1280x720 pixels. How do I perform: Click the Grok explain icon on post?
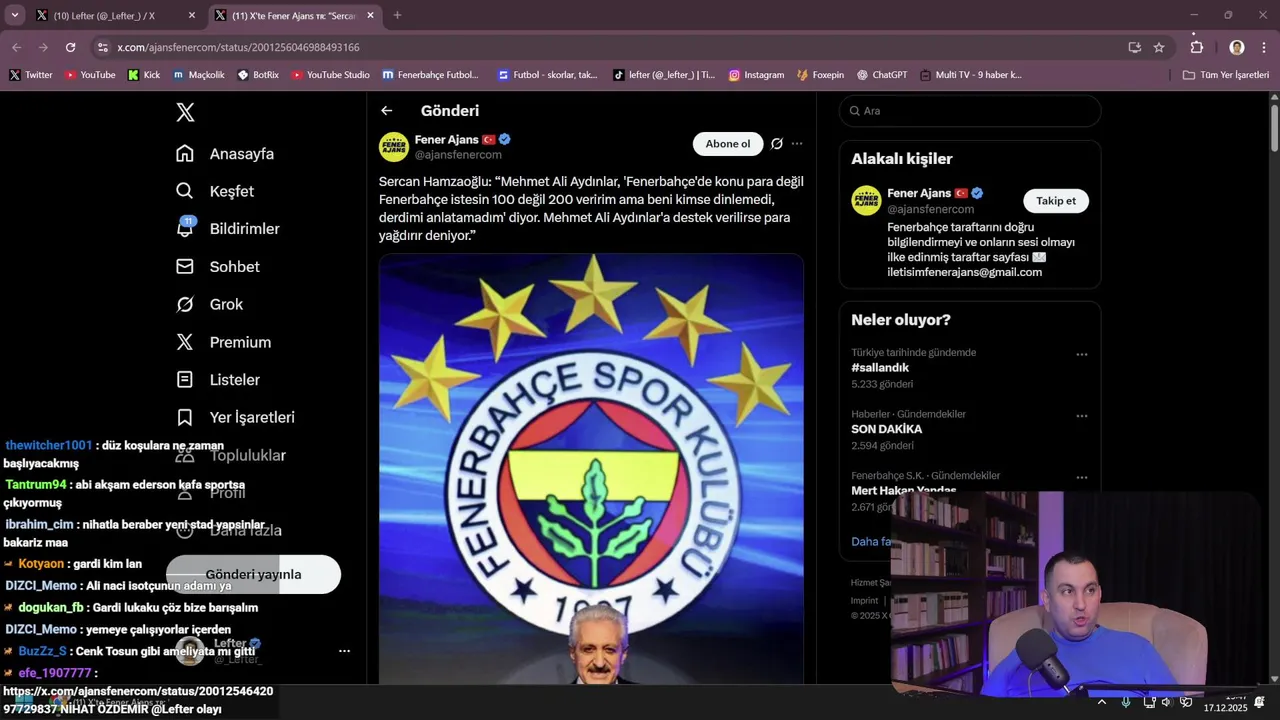[777, 144]
